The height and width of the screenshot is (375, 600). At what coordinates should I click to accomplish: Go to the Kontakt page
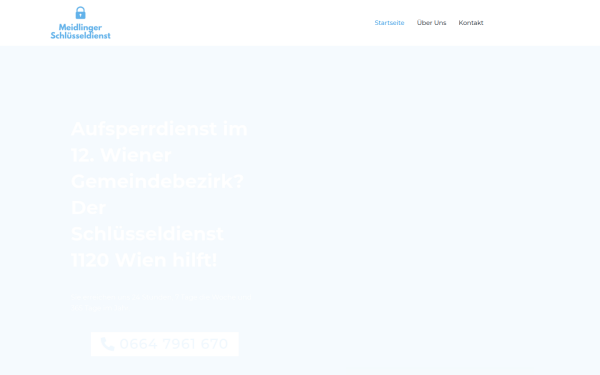coord(471,23)
